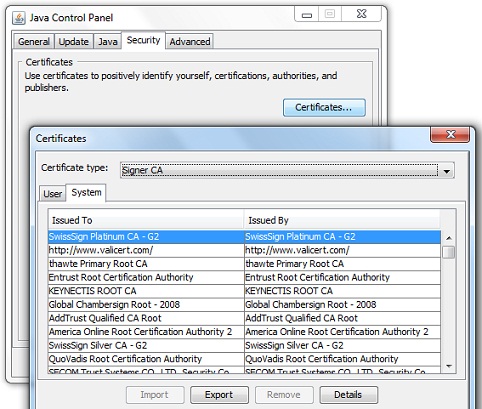Click thawte Primary Root CA in Issued By
Screen dimensions: 482x409
click(x=342, y=264)
